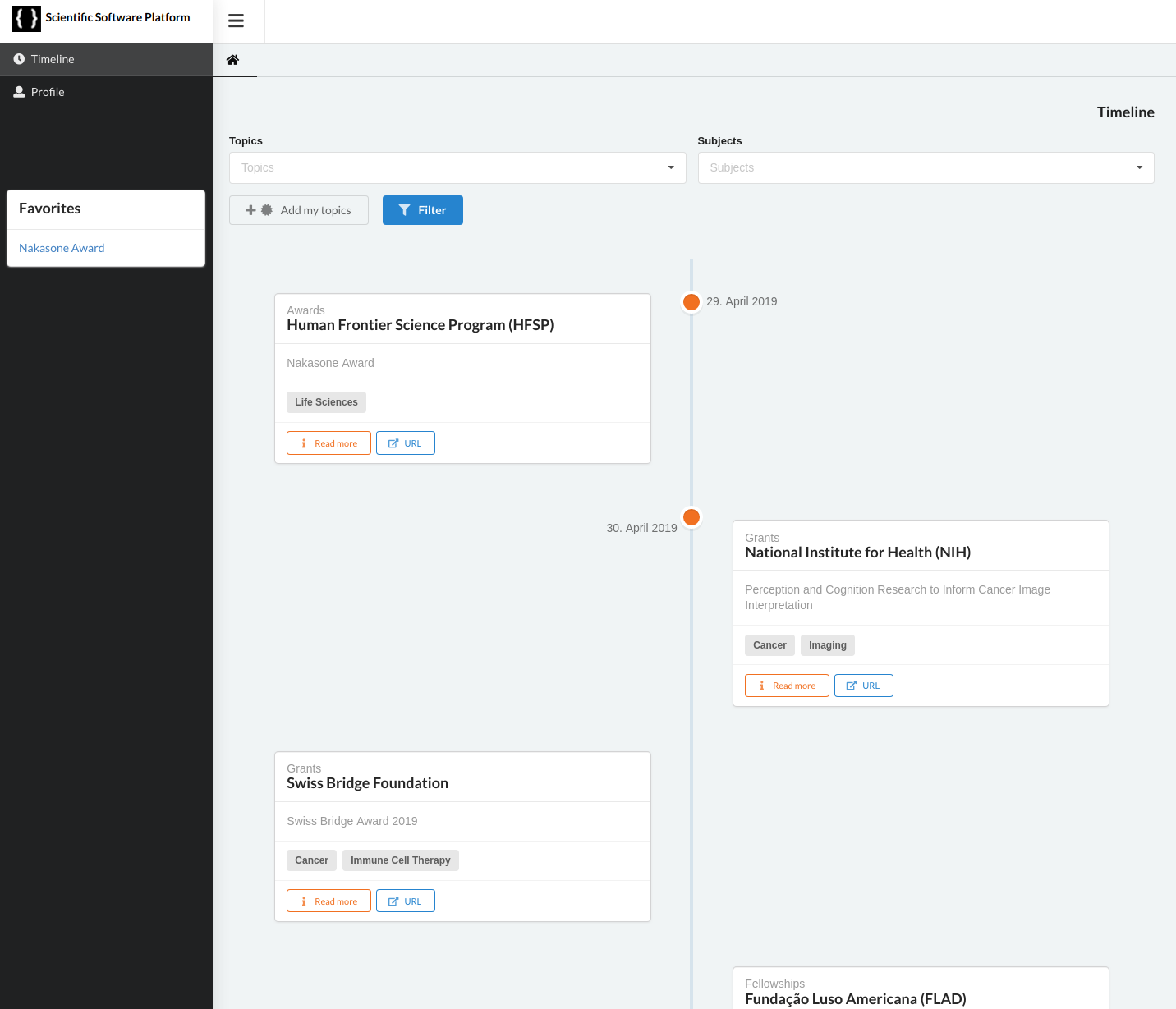This screenshot has width=1176, height=1009.
Task: Open URL for National Institute for Health
Action: click(864, 686)
